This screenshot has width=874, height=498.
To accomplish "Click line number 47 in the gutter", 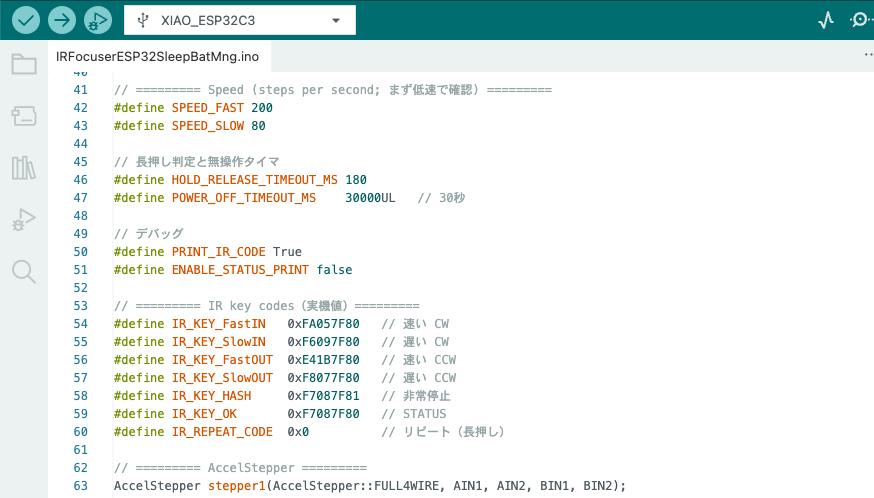I will pyautogui.click(x=81, y=197).
